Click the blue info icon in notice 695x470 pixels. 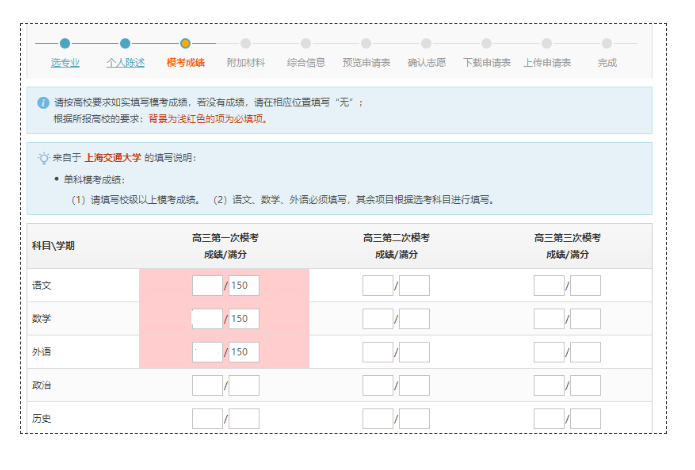pyautogui.click(x=43, y=103)
